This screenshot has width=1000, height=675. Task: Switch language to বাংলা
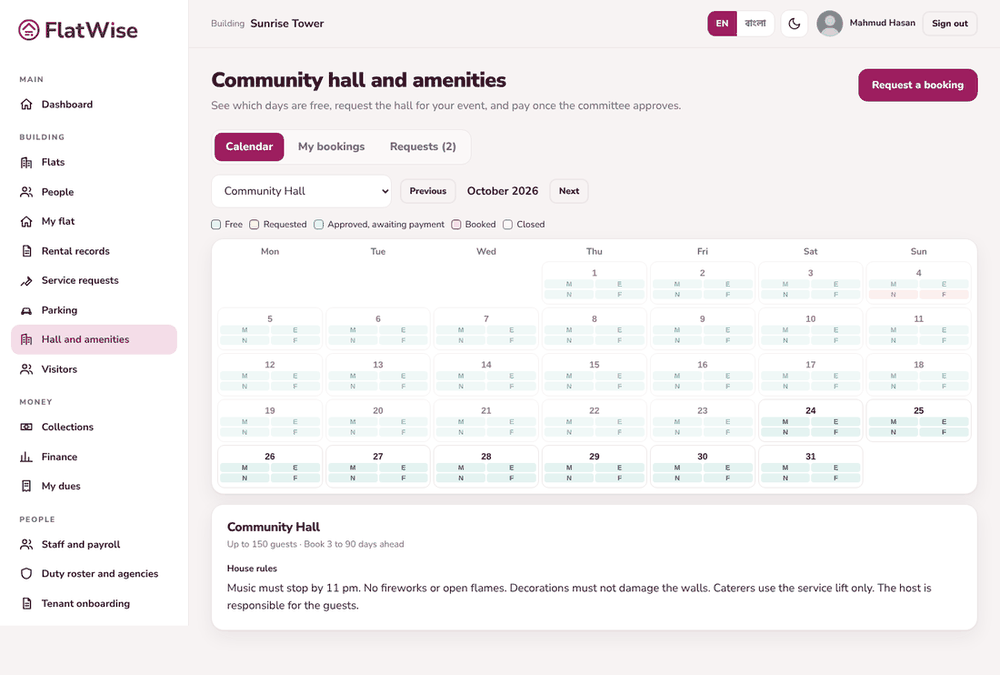pos(755,24)
